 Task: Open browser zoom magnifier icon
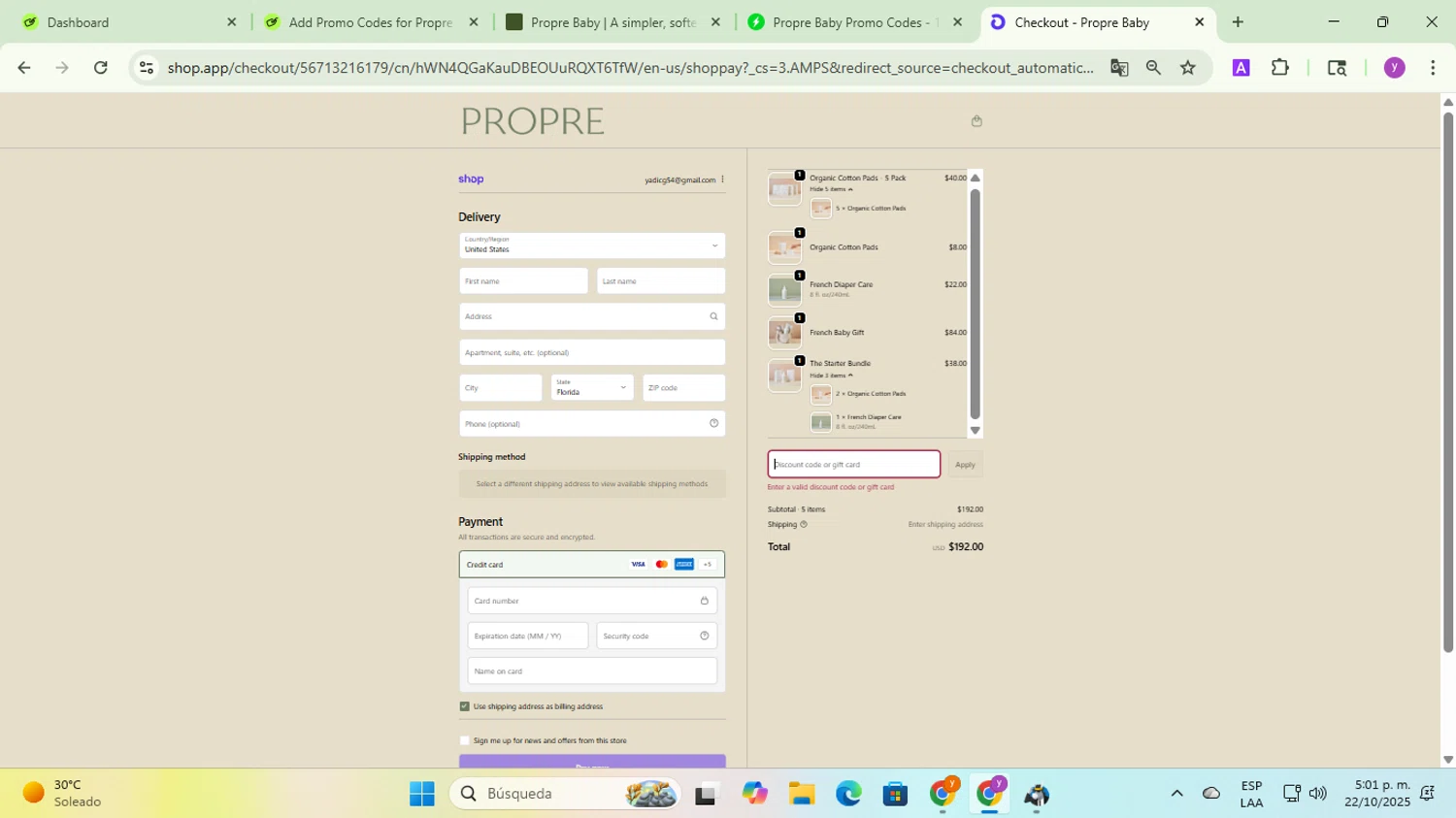click(1153, 68)
